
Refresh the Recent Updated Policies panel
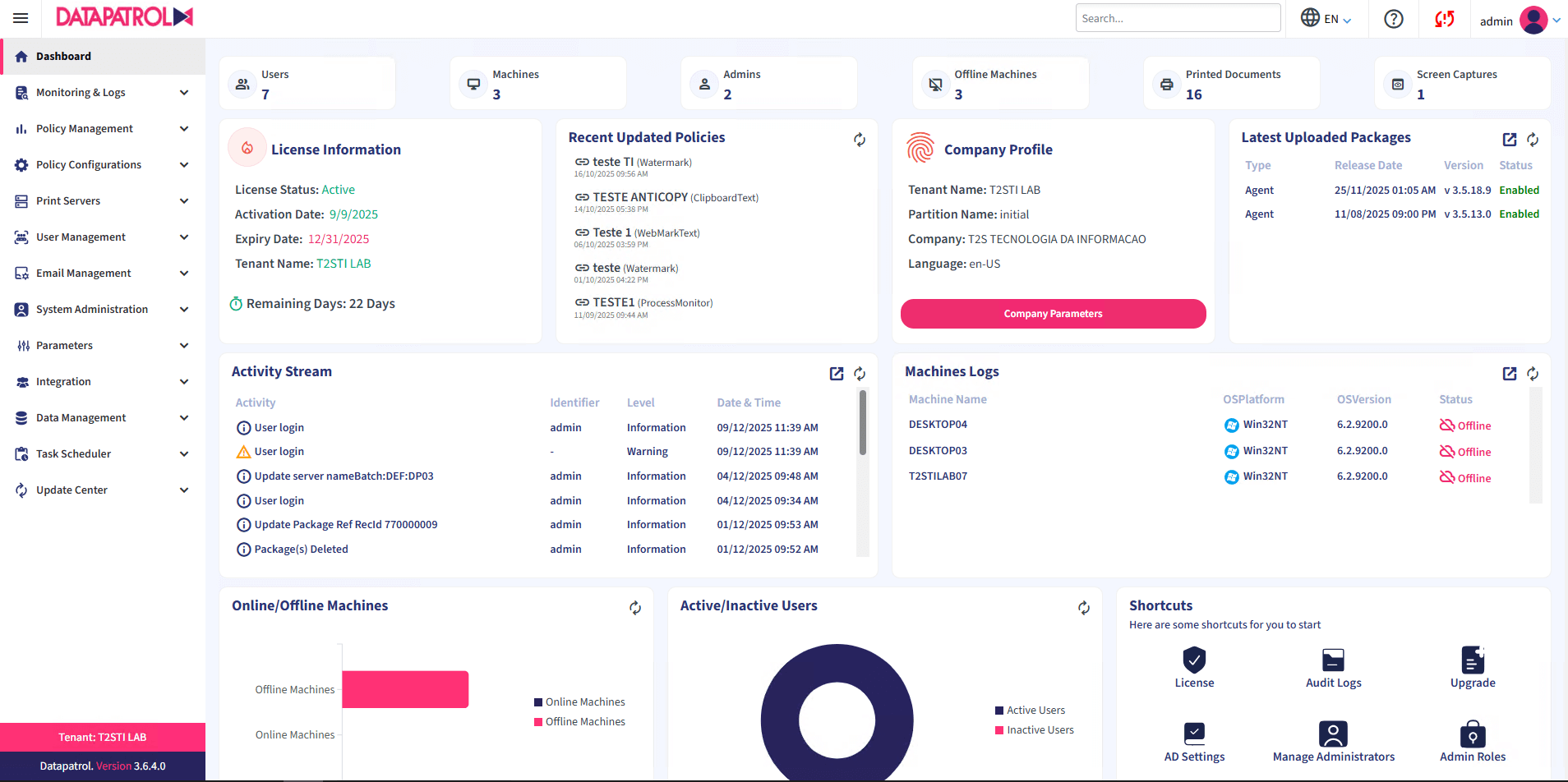pos(859,140)
